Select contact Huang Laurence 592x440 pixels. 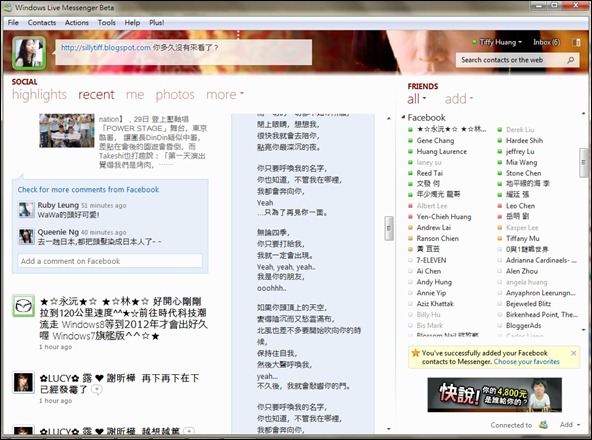pos(442,151)
